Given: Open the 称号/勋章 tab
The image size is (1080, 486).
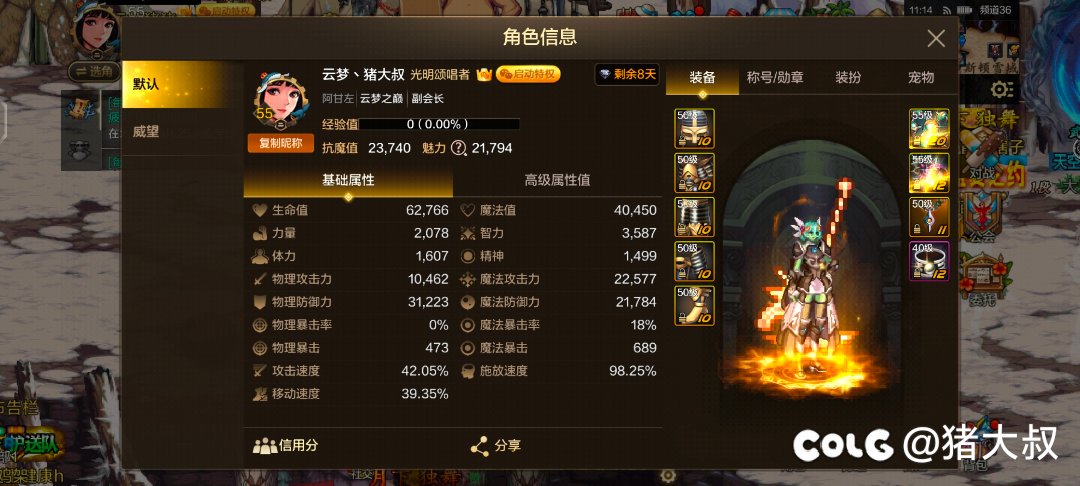Looking at the screenshot, I should (x=775, y=77).
